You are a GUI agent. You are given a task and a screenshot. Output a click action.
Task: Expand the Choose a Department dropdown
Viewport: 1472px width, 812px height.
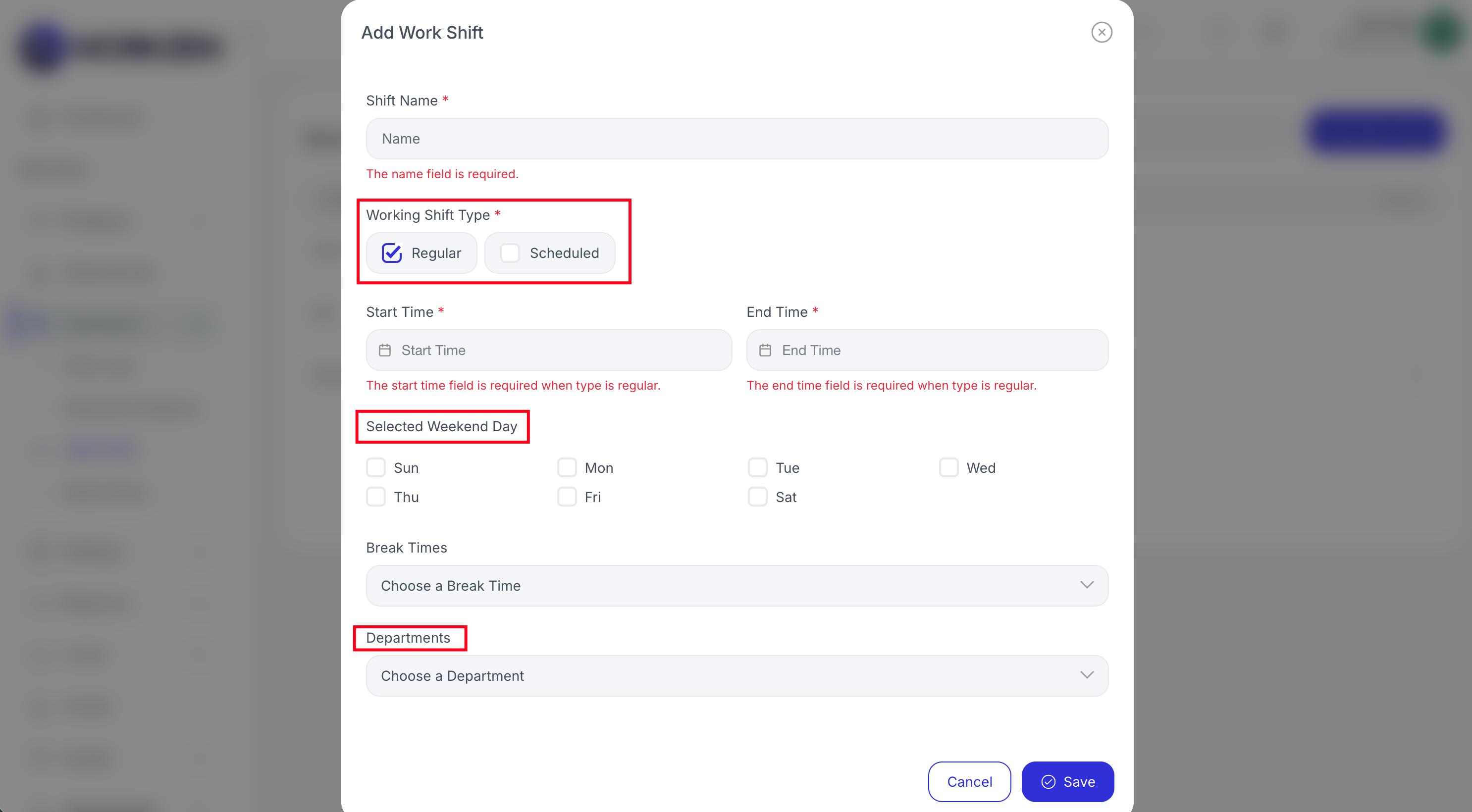(x=736, y=675)
